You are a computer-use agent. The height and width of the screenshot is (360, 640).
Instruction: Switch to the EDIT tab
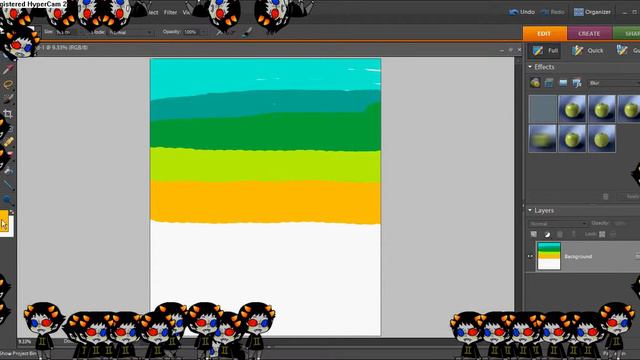[x=544, y=33]
